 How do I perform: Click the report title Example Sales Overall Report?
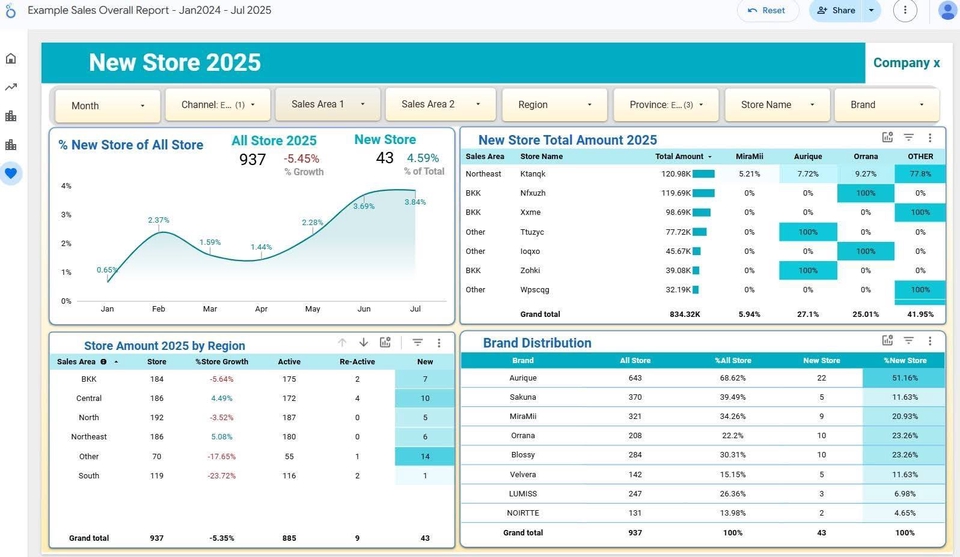pos(149,10)
